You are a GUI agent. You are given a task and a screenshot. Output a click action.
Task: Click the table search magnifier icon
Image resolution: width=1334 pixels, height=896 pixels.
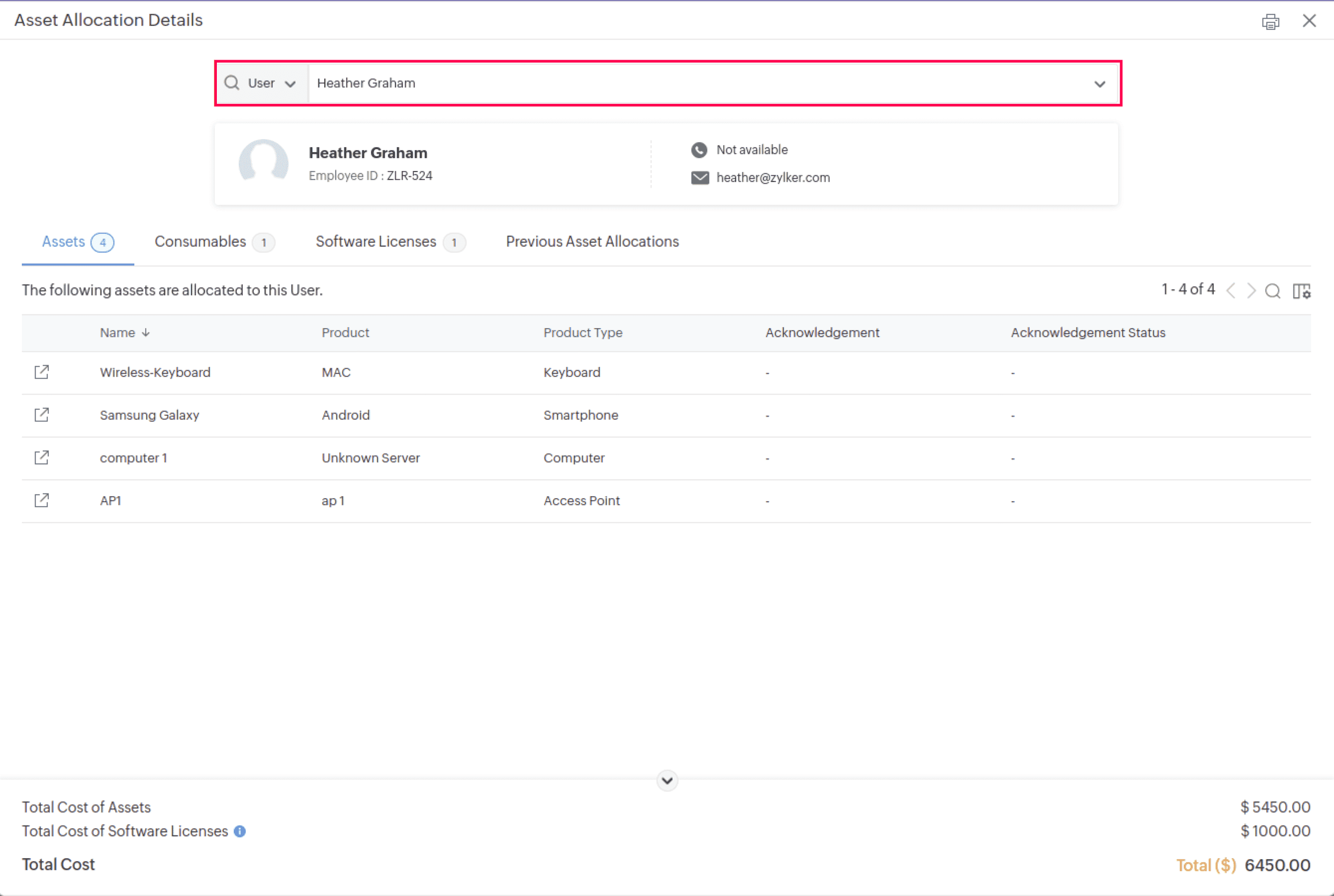click(x=1272, y=291)
